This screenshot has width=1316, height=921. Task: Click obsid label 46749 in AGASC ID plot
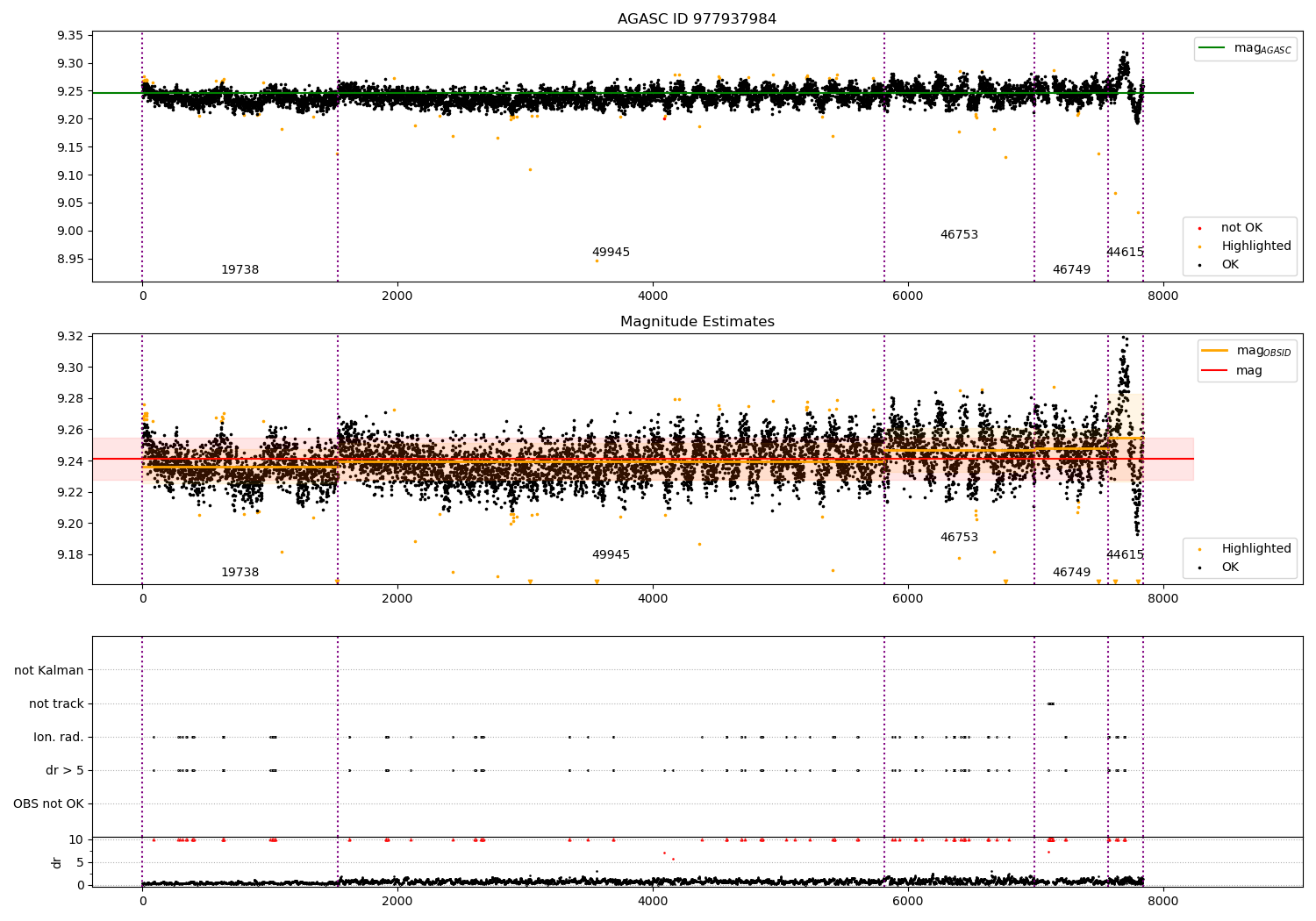(x=1071, y=270)
